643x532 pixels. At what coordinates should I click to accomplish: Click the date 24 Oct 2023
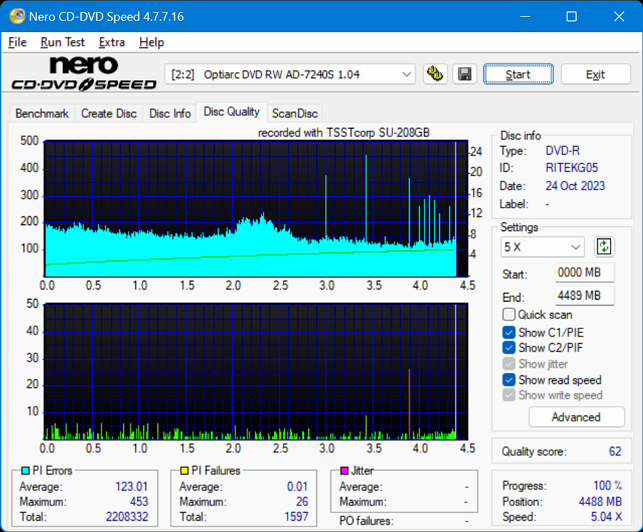tap(575, 186)
